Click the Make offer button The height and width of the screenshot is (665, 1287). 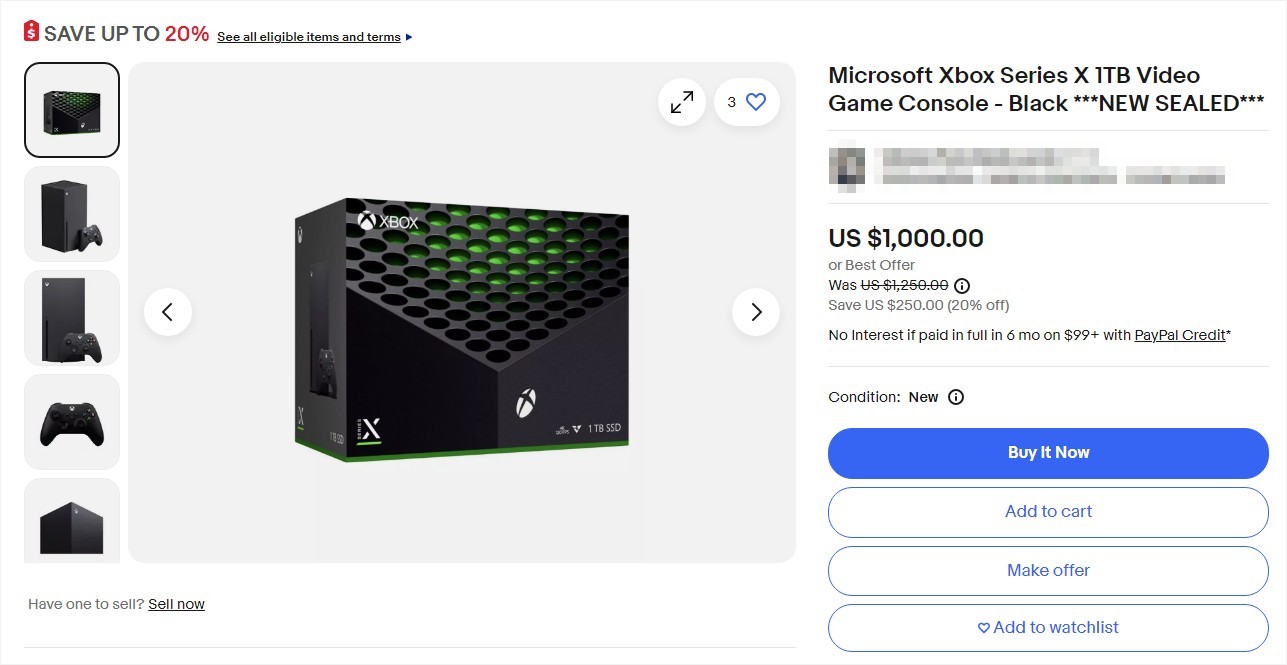(x=1047, y=570)
